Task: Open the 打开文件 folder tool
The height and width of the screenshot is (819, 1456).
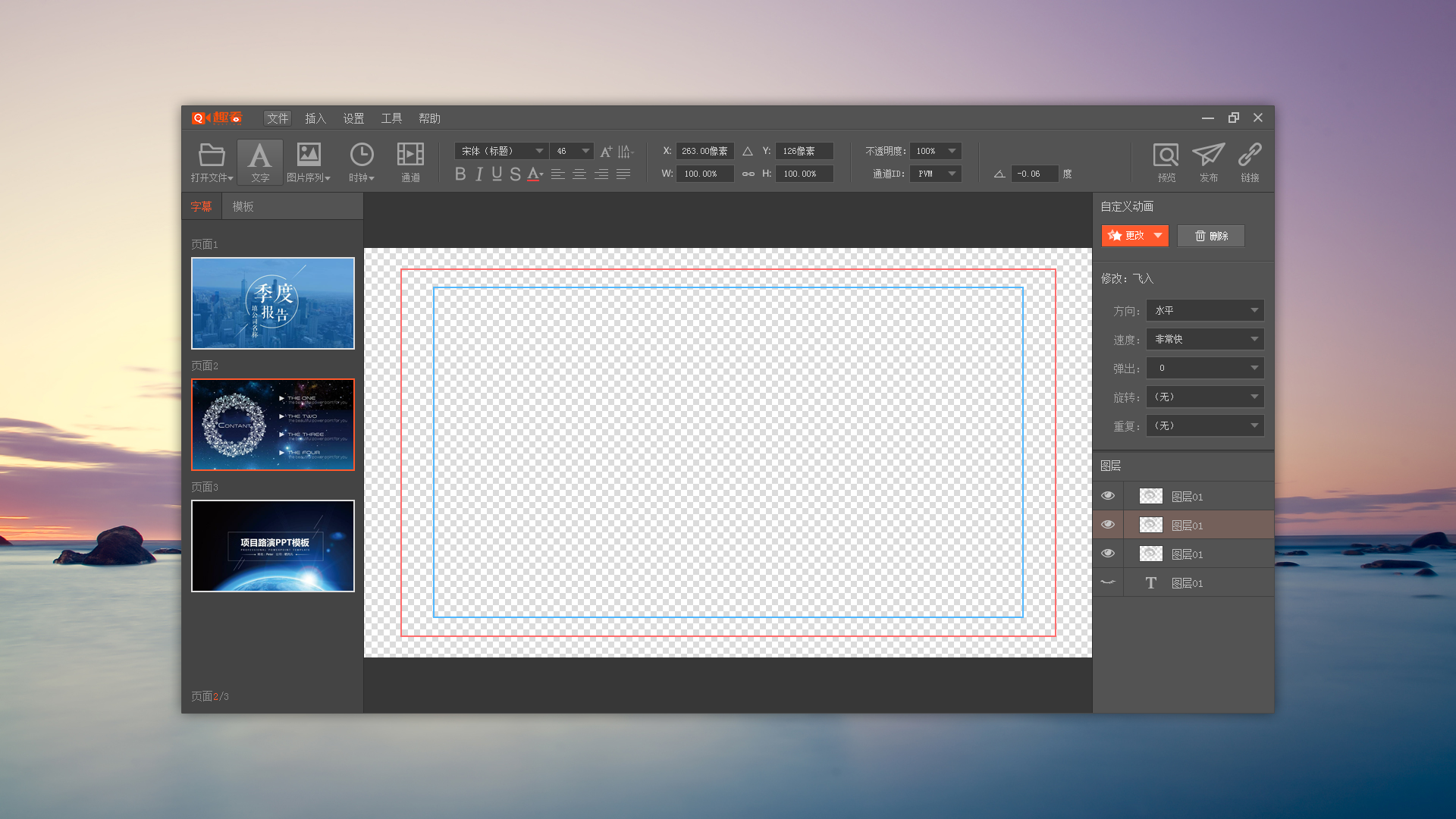Action: coord(212,162)
